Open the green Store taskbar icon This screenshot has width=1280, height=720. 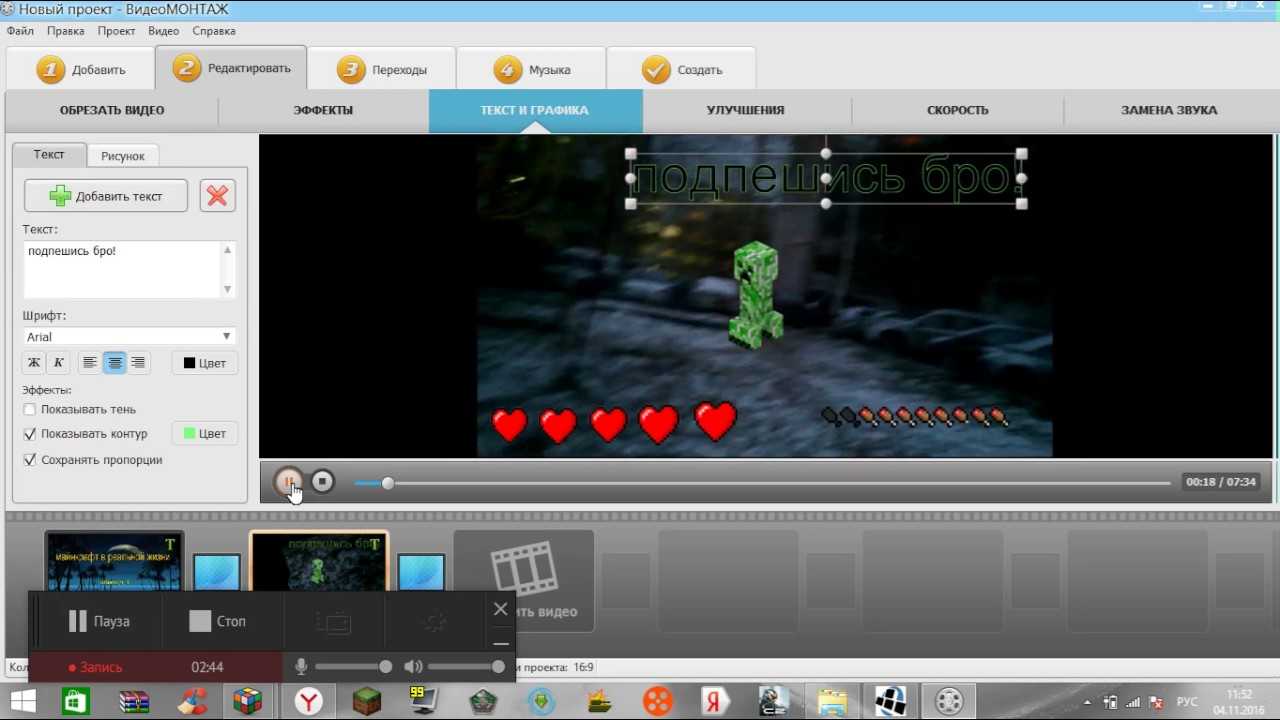point(76,701)
